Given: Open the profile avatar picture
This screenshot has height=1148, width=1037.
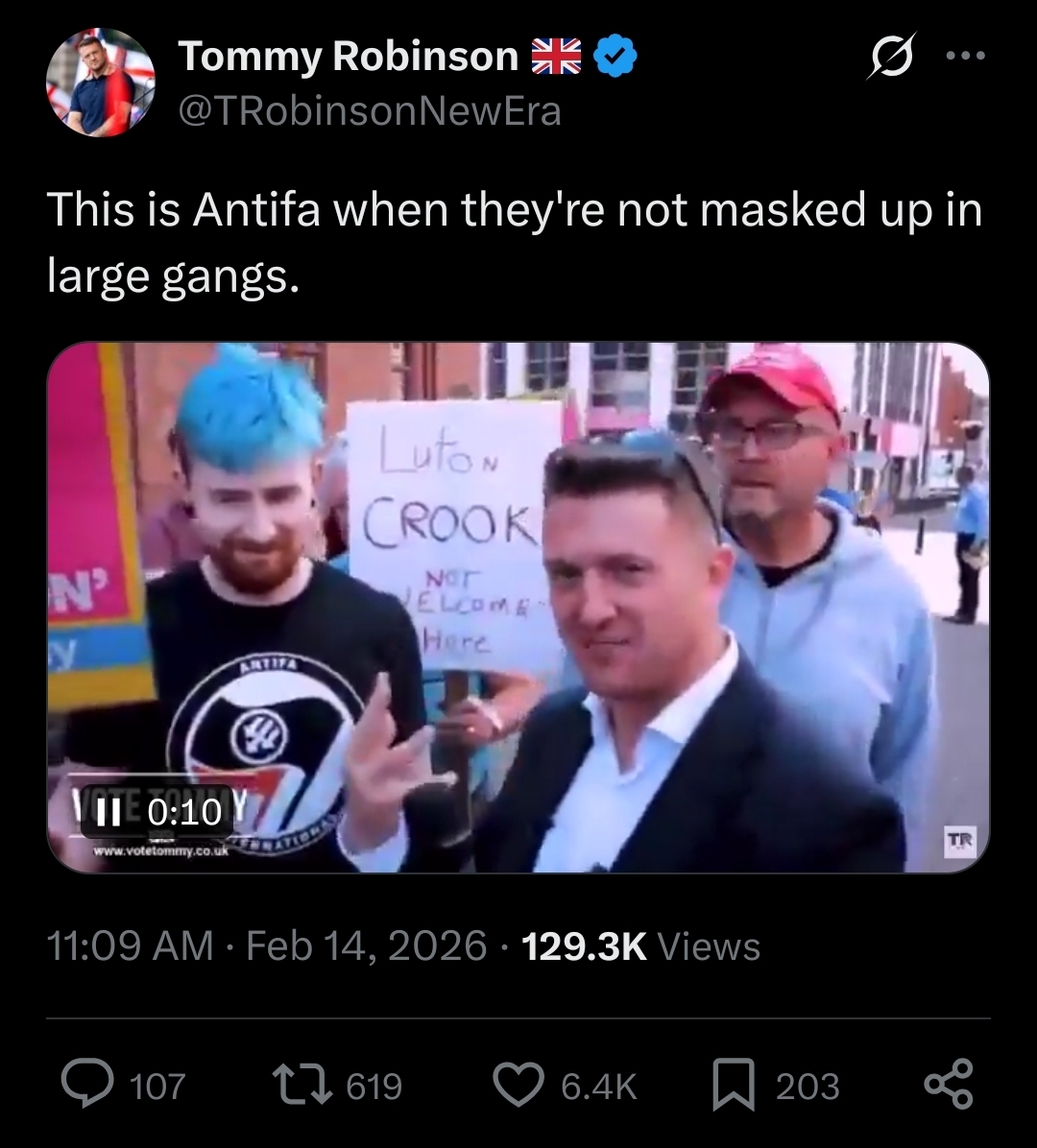Looking at the screenshot, I should point(100,82).
